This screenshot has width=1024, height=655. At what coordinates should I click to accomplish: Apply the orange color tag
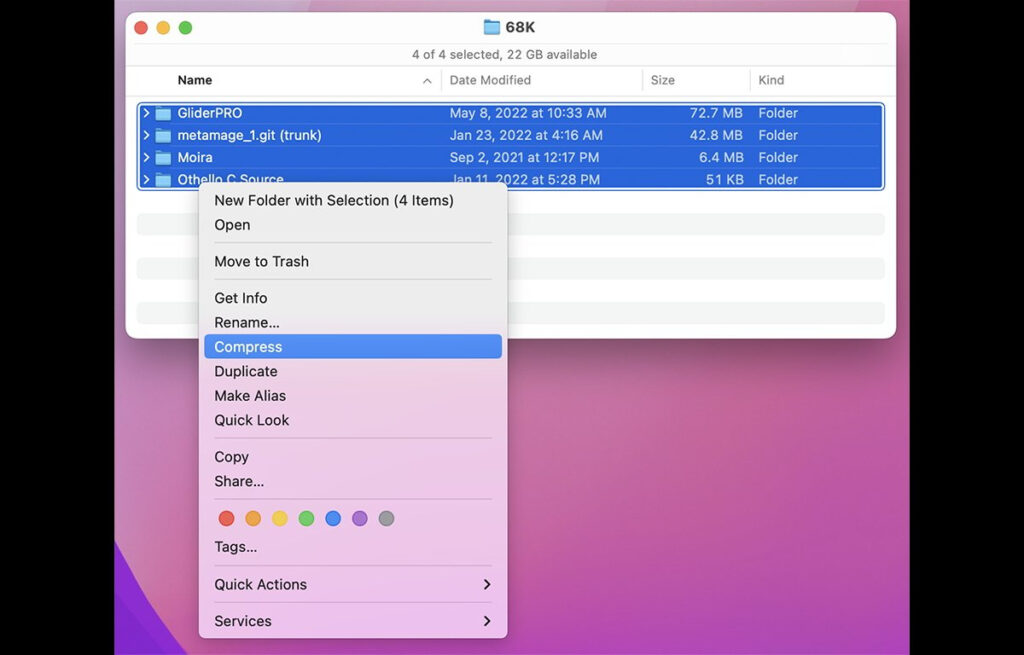click(x=253, y=519)
